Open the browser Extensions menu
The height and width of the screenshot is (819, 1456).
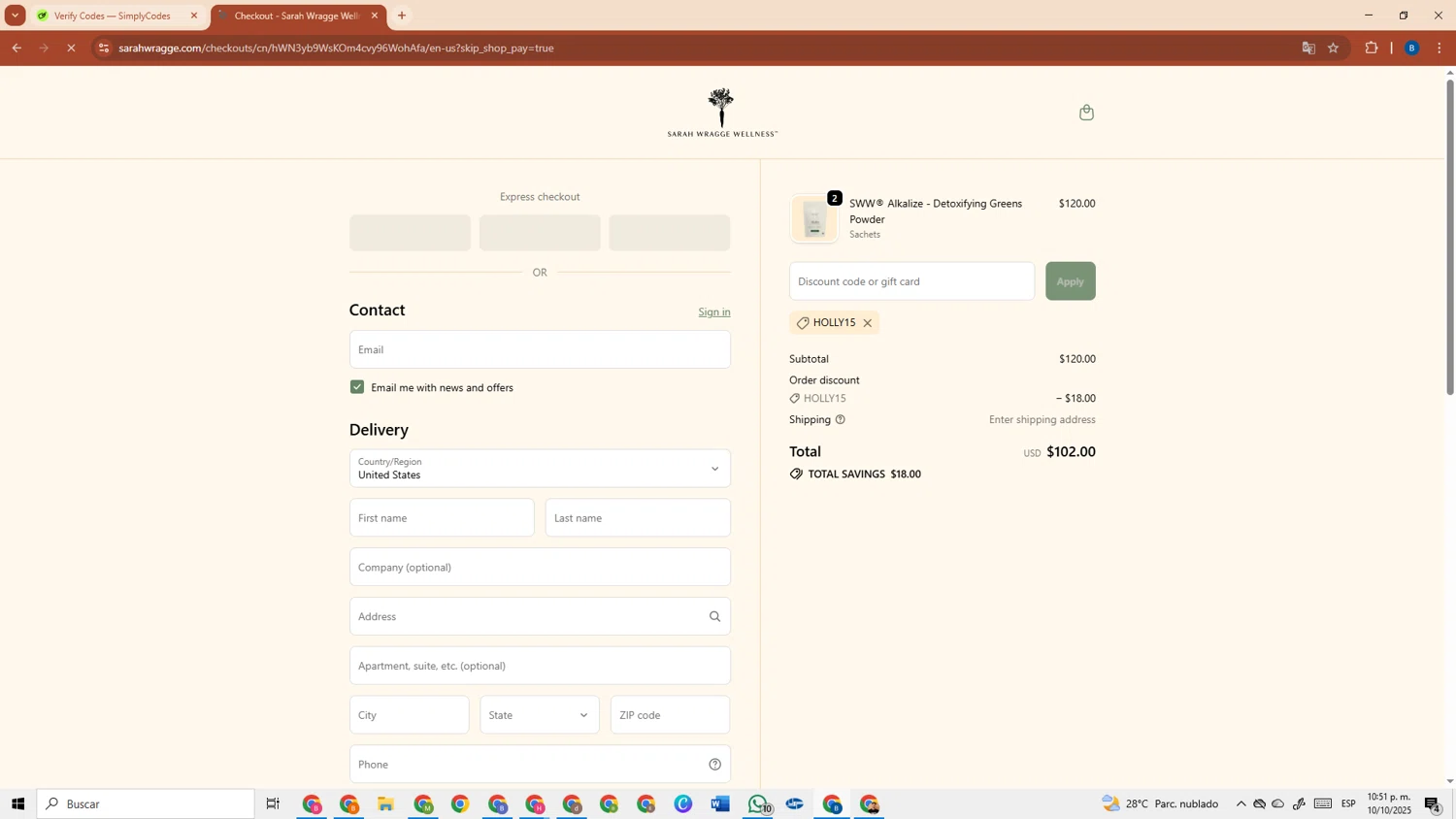pos(1372,48)
